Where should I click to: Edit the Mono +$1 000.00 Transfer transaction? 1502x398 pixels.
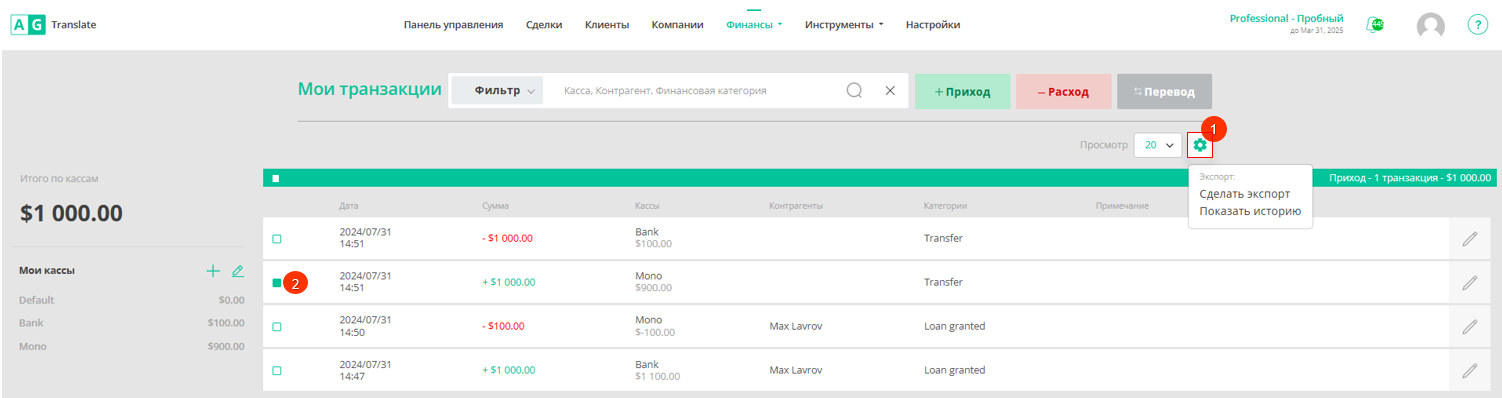click(x=1469, y=283)
